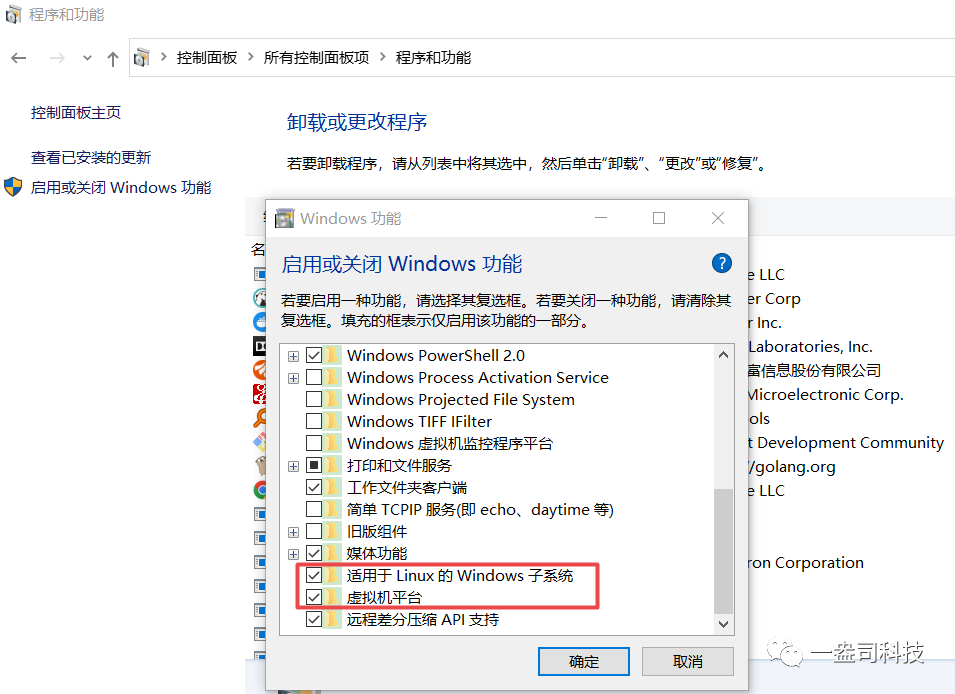
Task: Click folder icon of 工作文件夹客户端
Action: point(333,487)
